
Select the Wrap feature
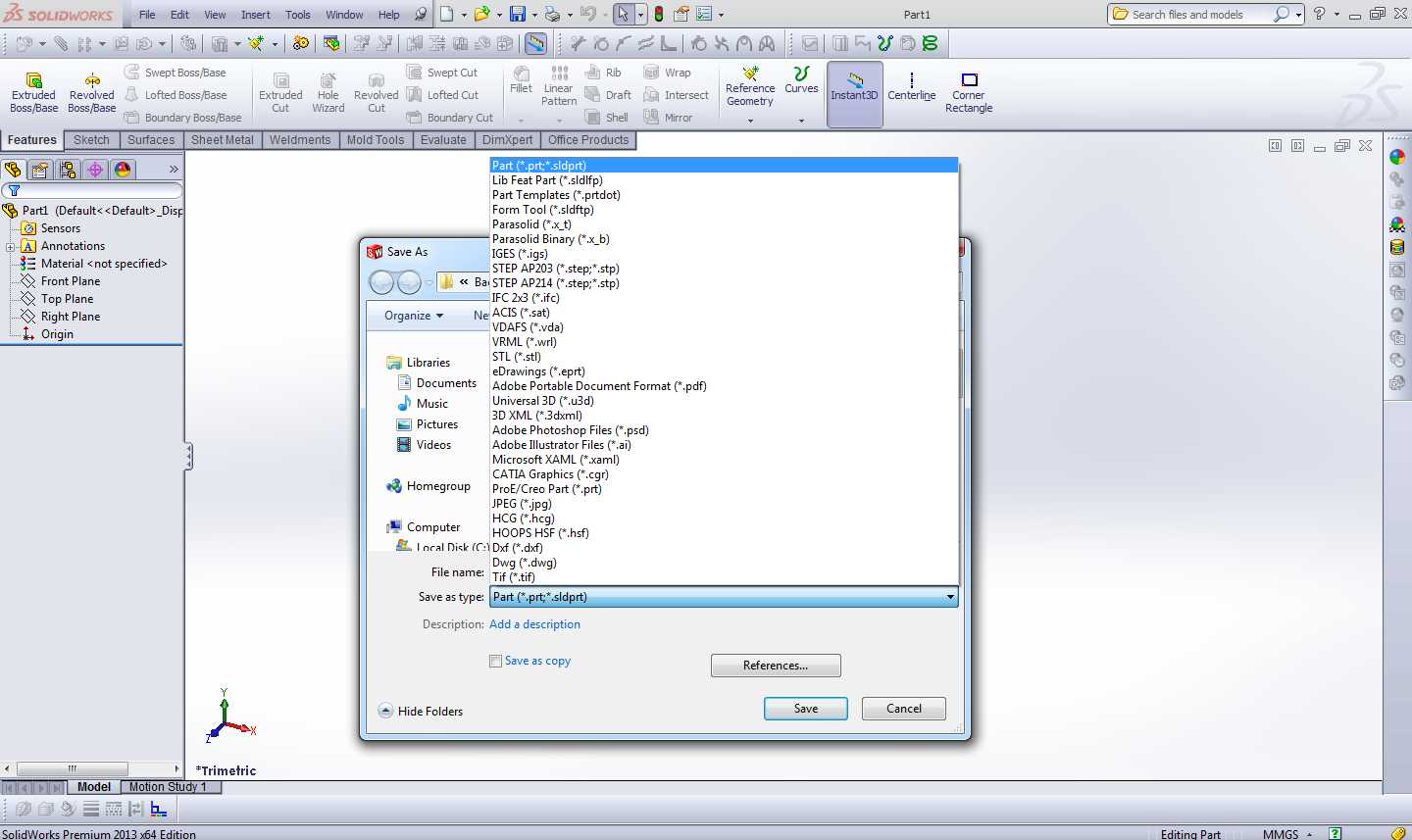667,73
